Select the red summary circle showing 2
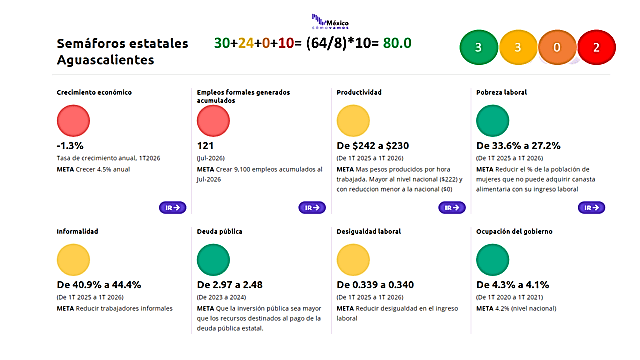The height and width of the screenshot is (360, 640). click(596, 47)
